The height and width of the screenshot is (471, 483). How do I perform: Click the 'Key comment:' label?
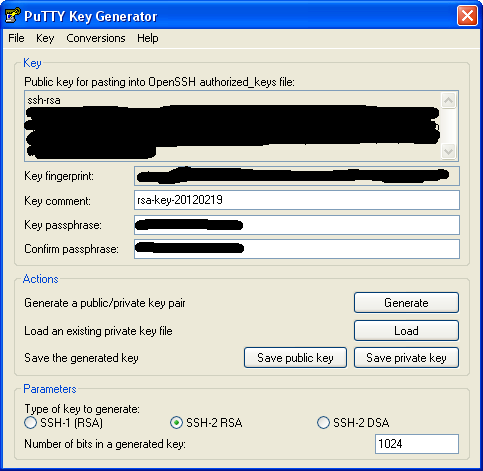coord(57,201)
